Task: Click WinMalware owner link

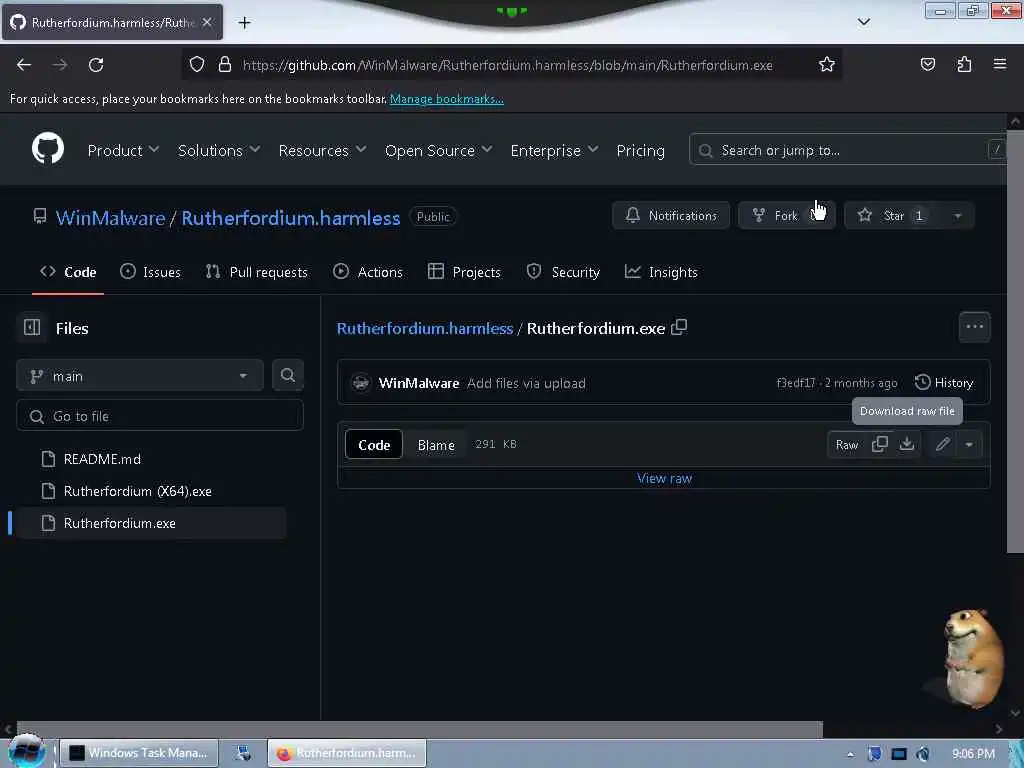Action: tap(110, 217)
